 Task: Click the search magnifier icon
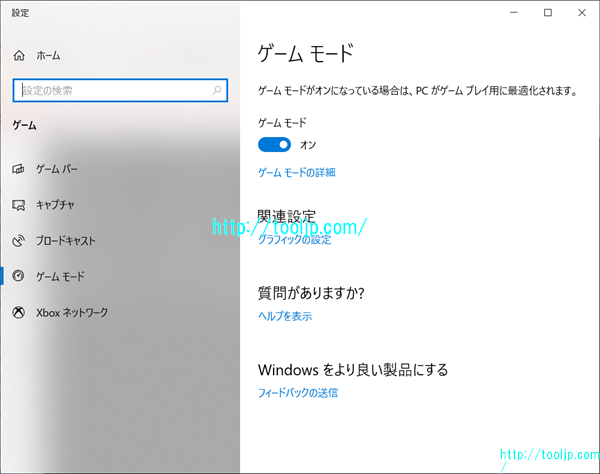click(x=217, y=91)
